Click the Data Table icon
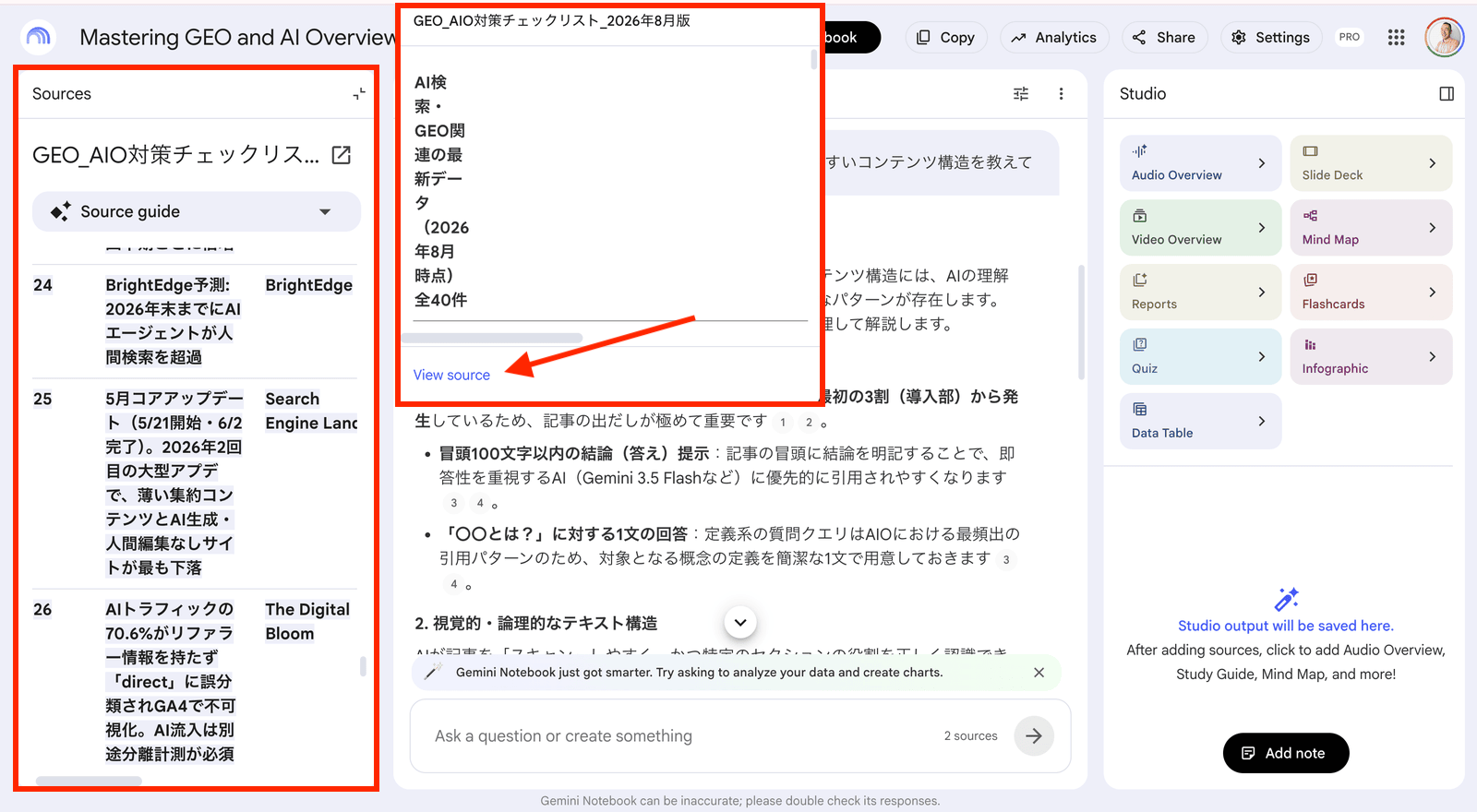 click(x=1140, y=410)
